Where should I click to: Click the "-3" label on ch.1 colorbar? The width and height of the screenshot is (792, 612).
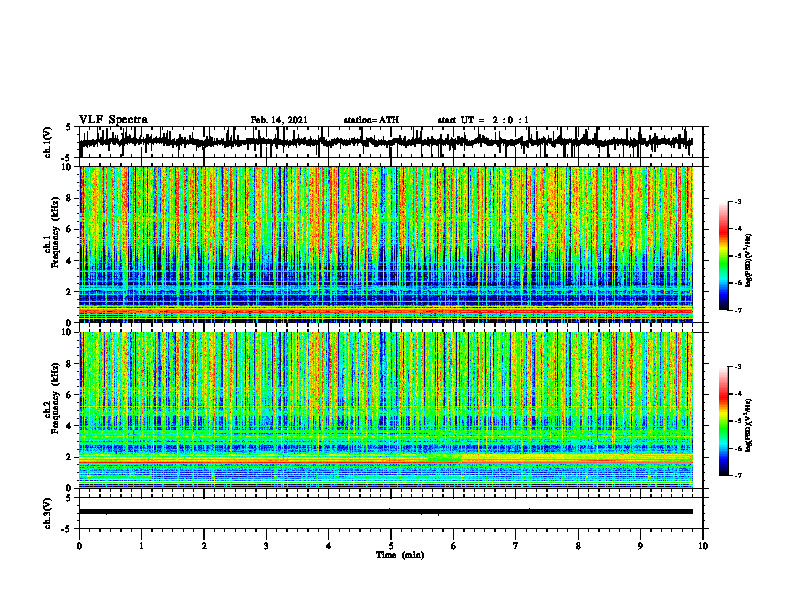pos(738,202)
